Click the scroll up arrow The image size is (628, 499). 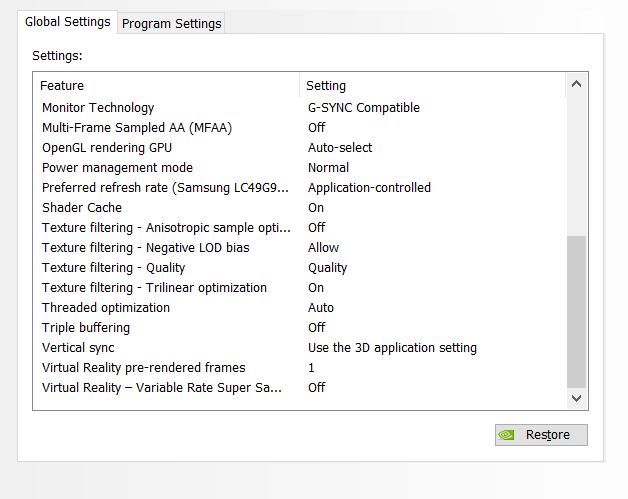coord(576,84)
